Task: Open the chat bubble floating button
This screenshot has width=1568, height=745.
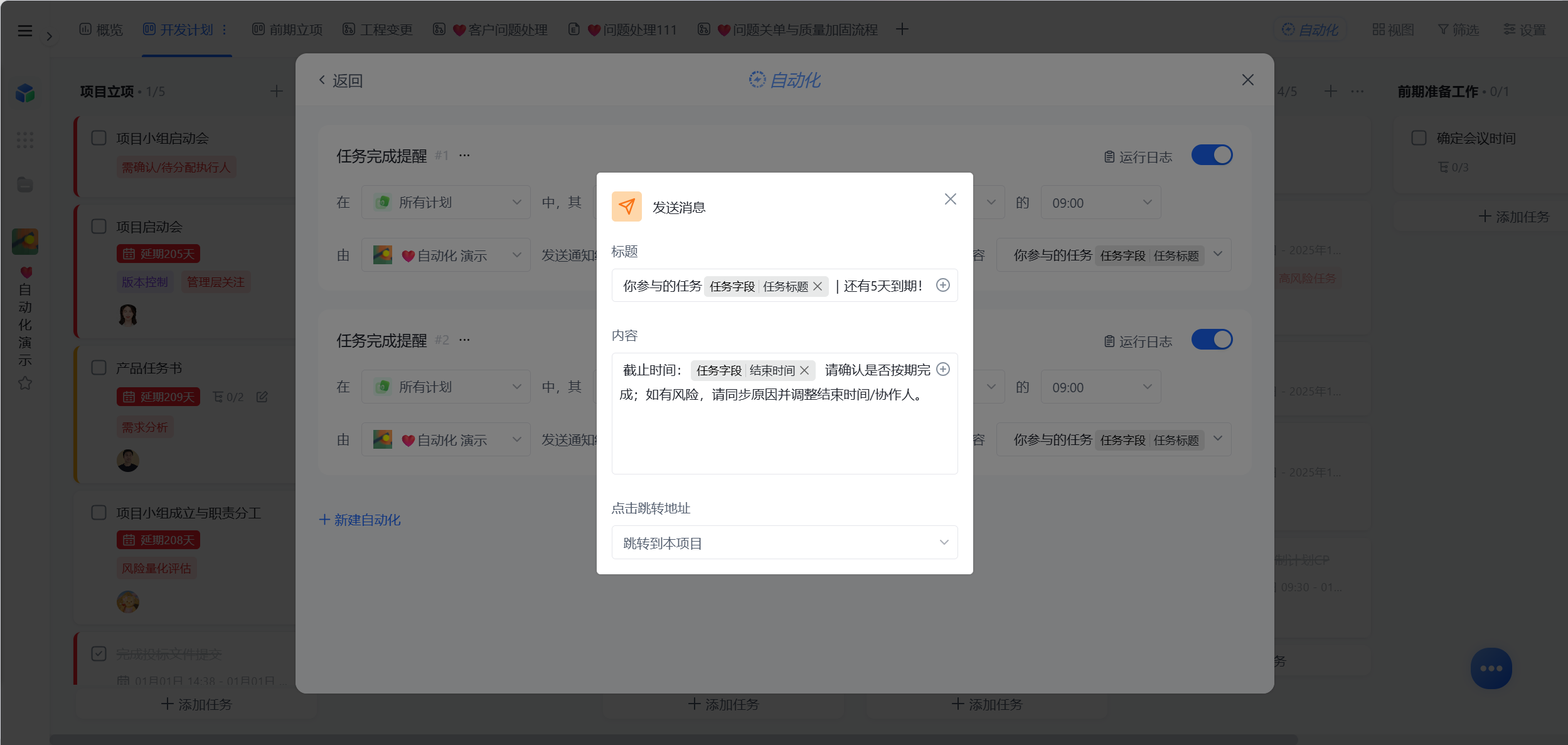Action: (x=1491, y=668)
